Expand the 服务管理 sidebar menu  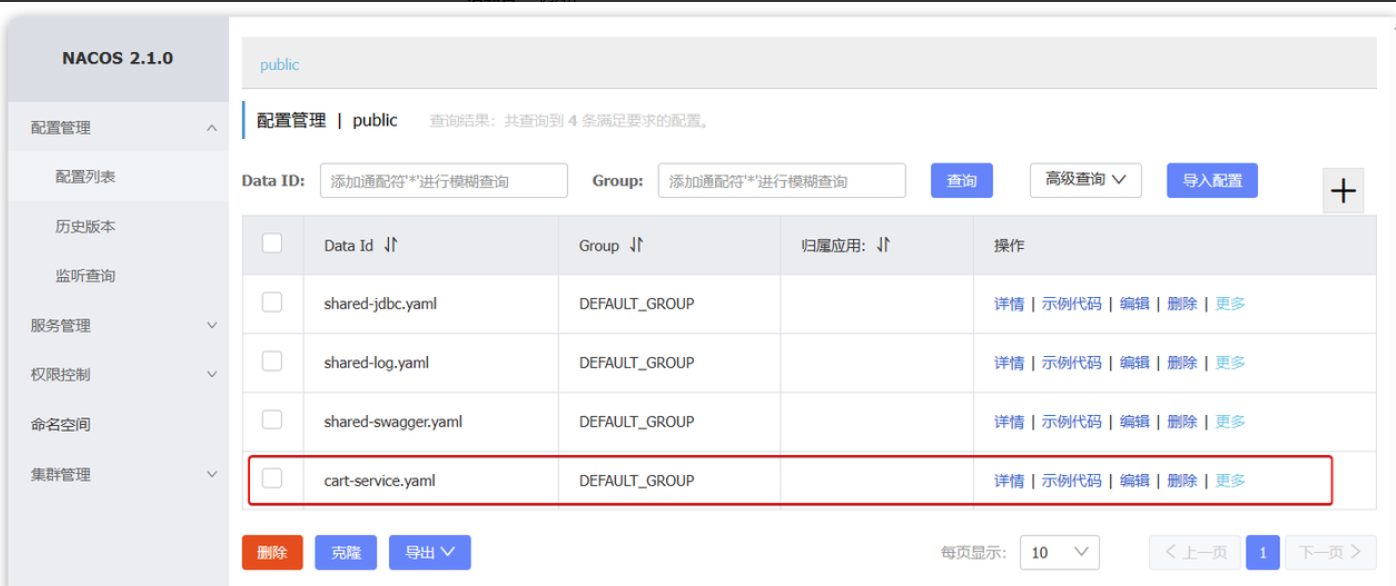click(x=124, y=325)
